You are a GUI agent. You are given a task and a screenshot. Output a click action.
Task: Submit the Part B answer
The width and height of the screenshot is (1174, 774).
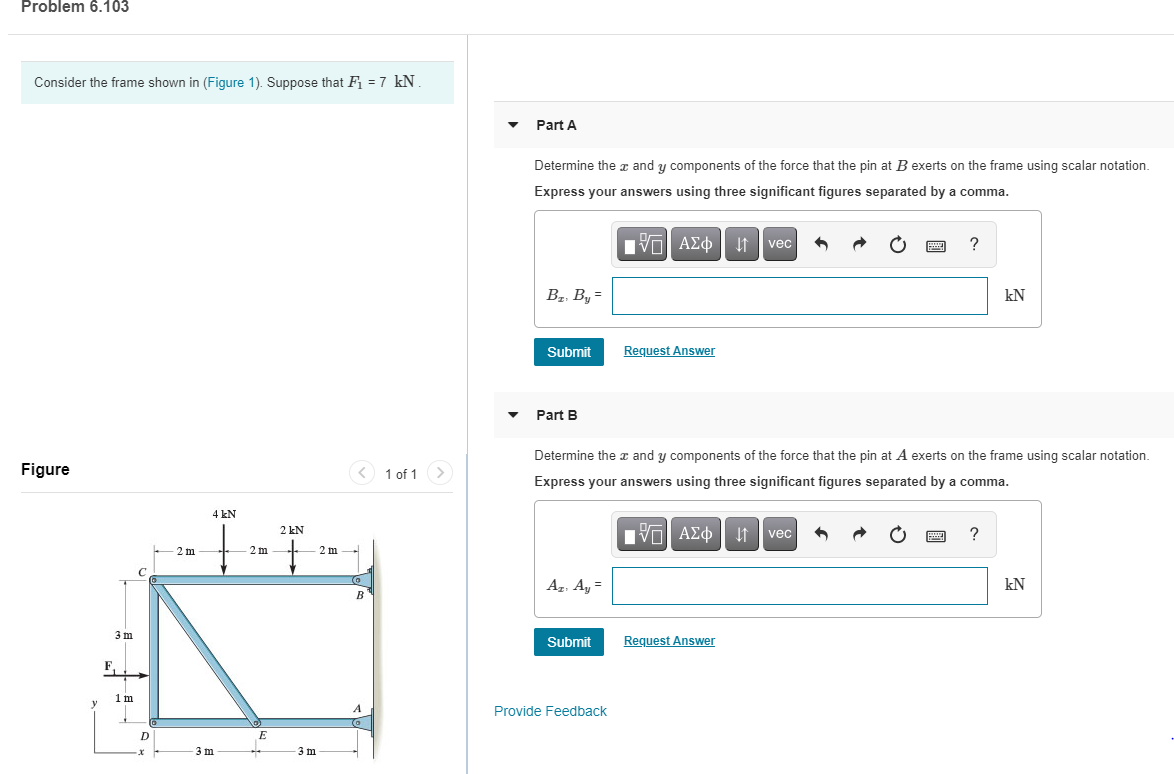tap(568, 641)
